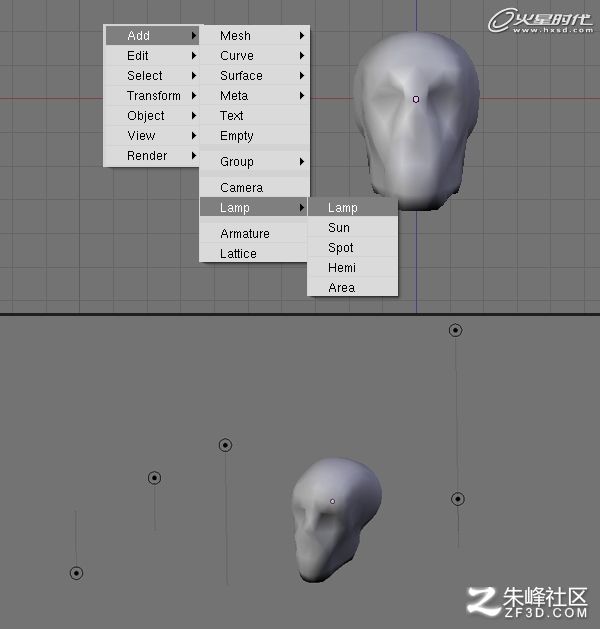600x629 pixels.
Task: Open the Render submenu
Action: tap(152, 156)
